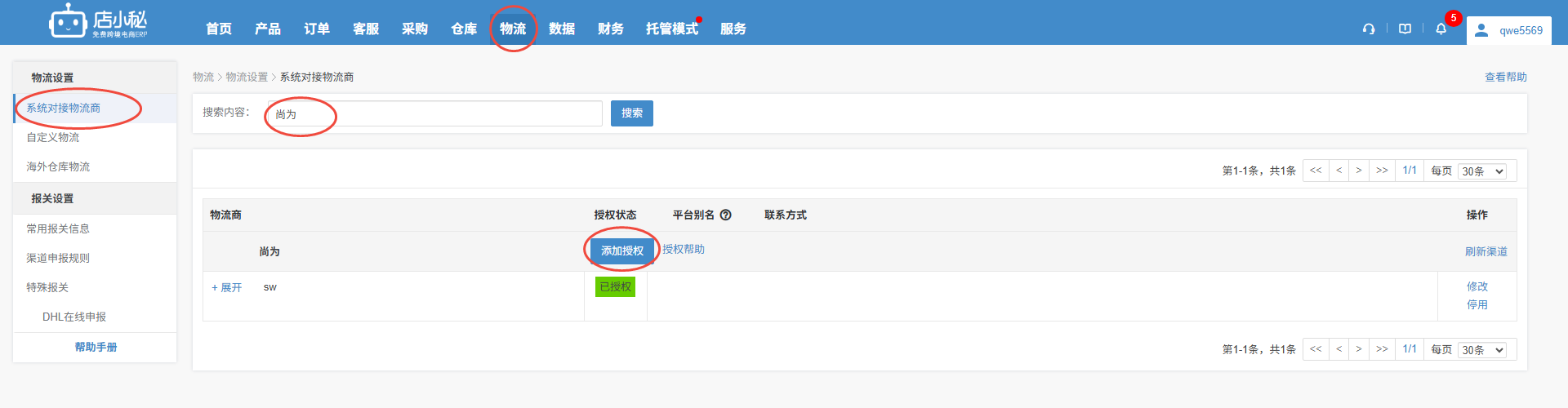This screenshot has height=408, width=1568.
Task: Go to first page in top pagination
Action: tap(1316, 171)
